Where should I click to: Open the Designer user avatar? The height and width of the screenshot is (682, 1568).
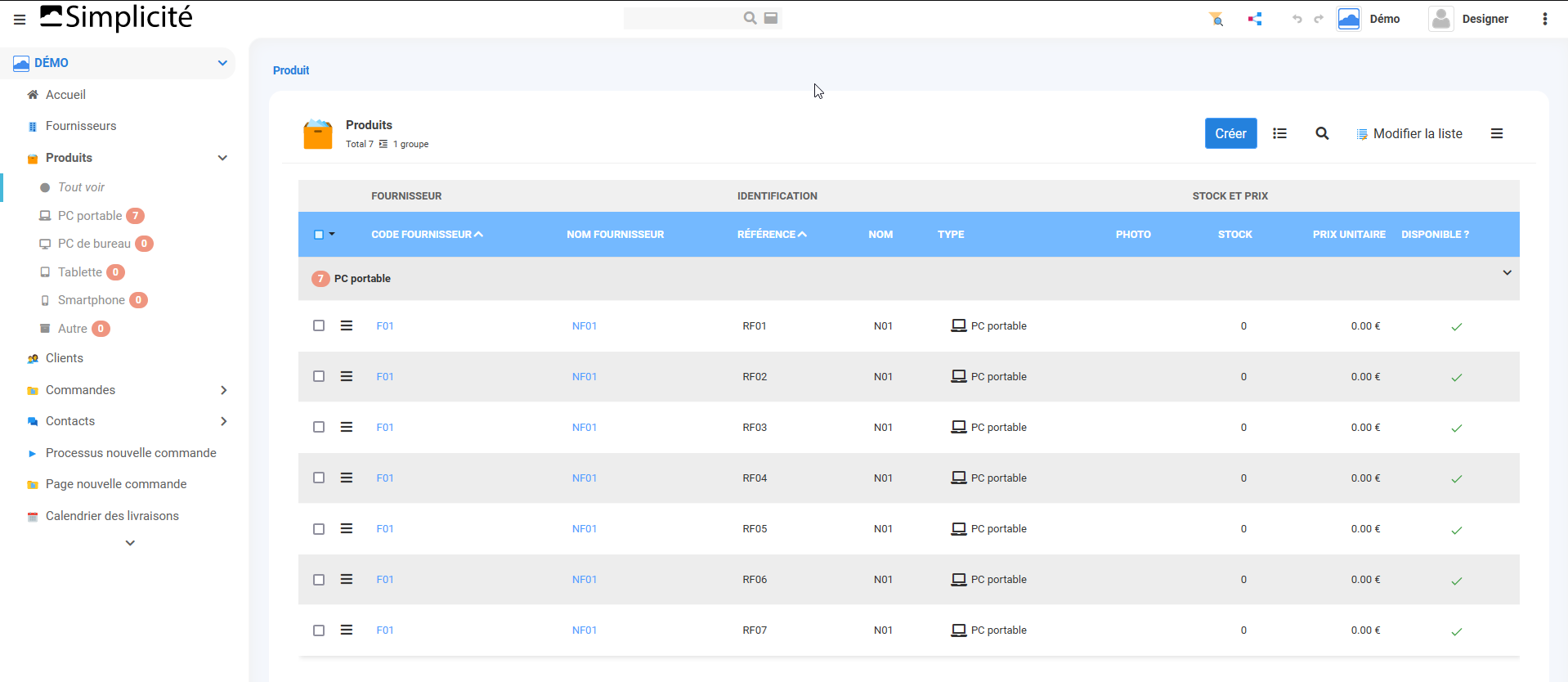click(1441, 19)
